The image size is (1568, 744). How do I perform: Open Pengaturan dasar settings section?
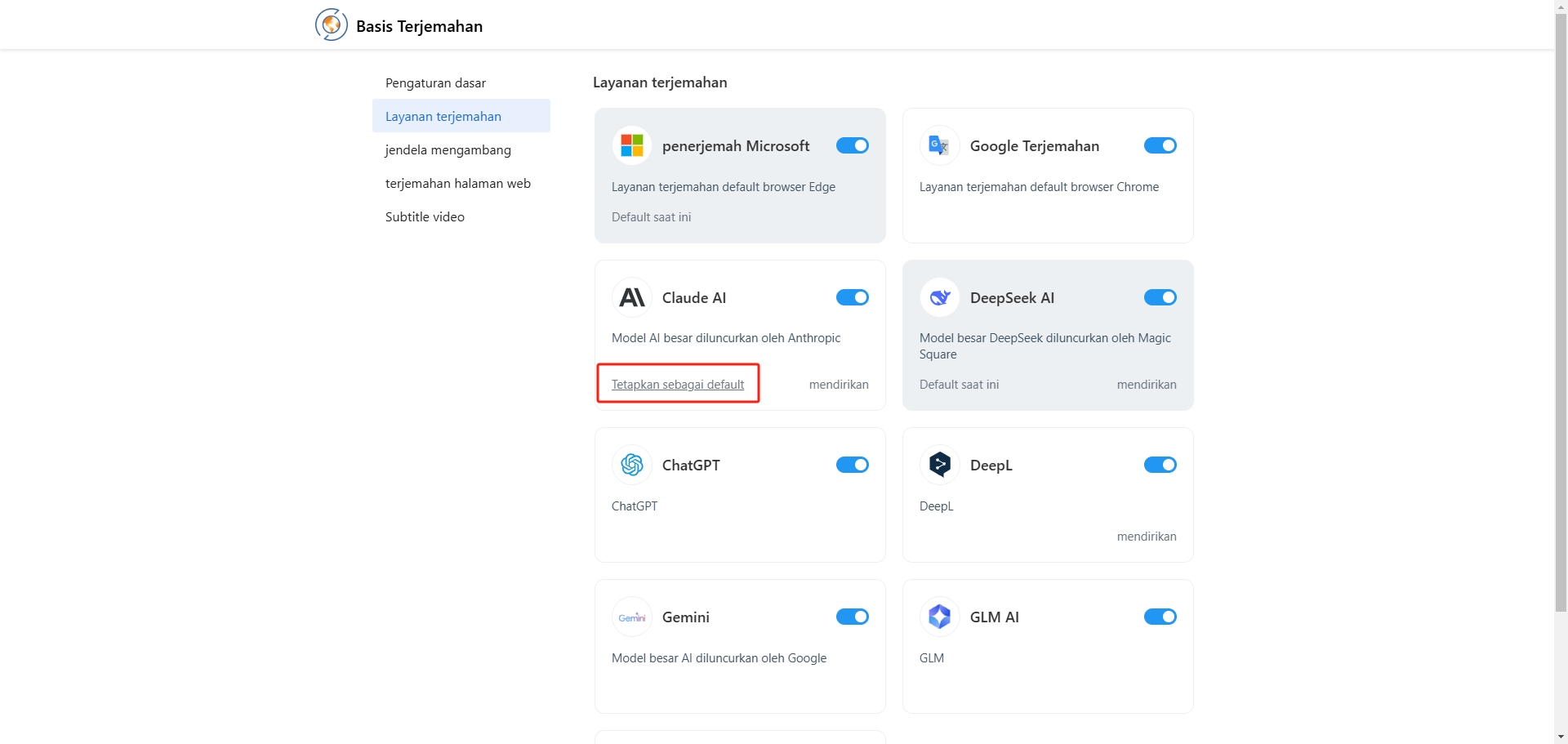(x=461, y=82)
